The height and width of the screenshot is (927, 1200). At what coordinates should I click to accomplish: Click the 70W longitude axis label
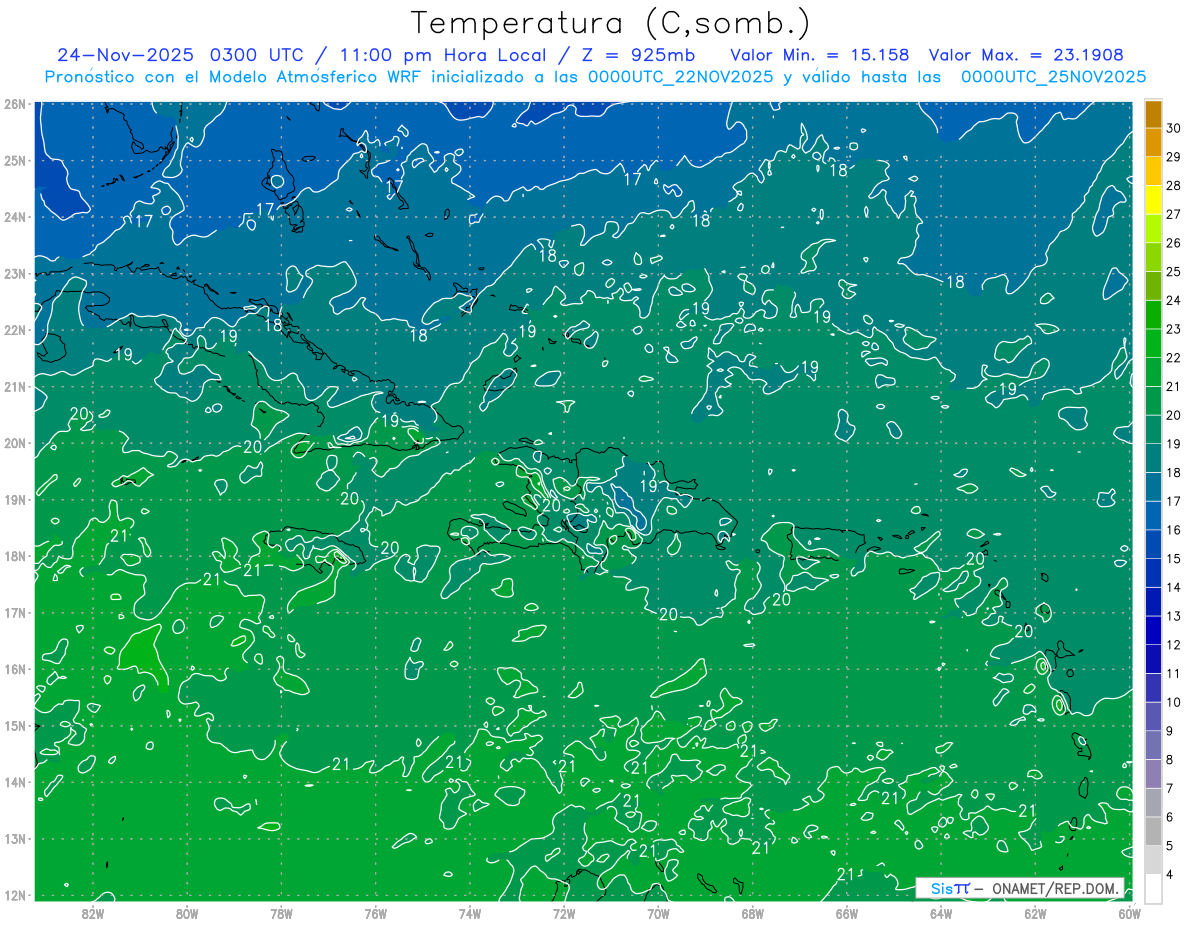pyautogui.click(x=658, y=913)
